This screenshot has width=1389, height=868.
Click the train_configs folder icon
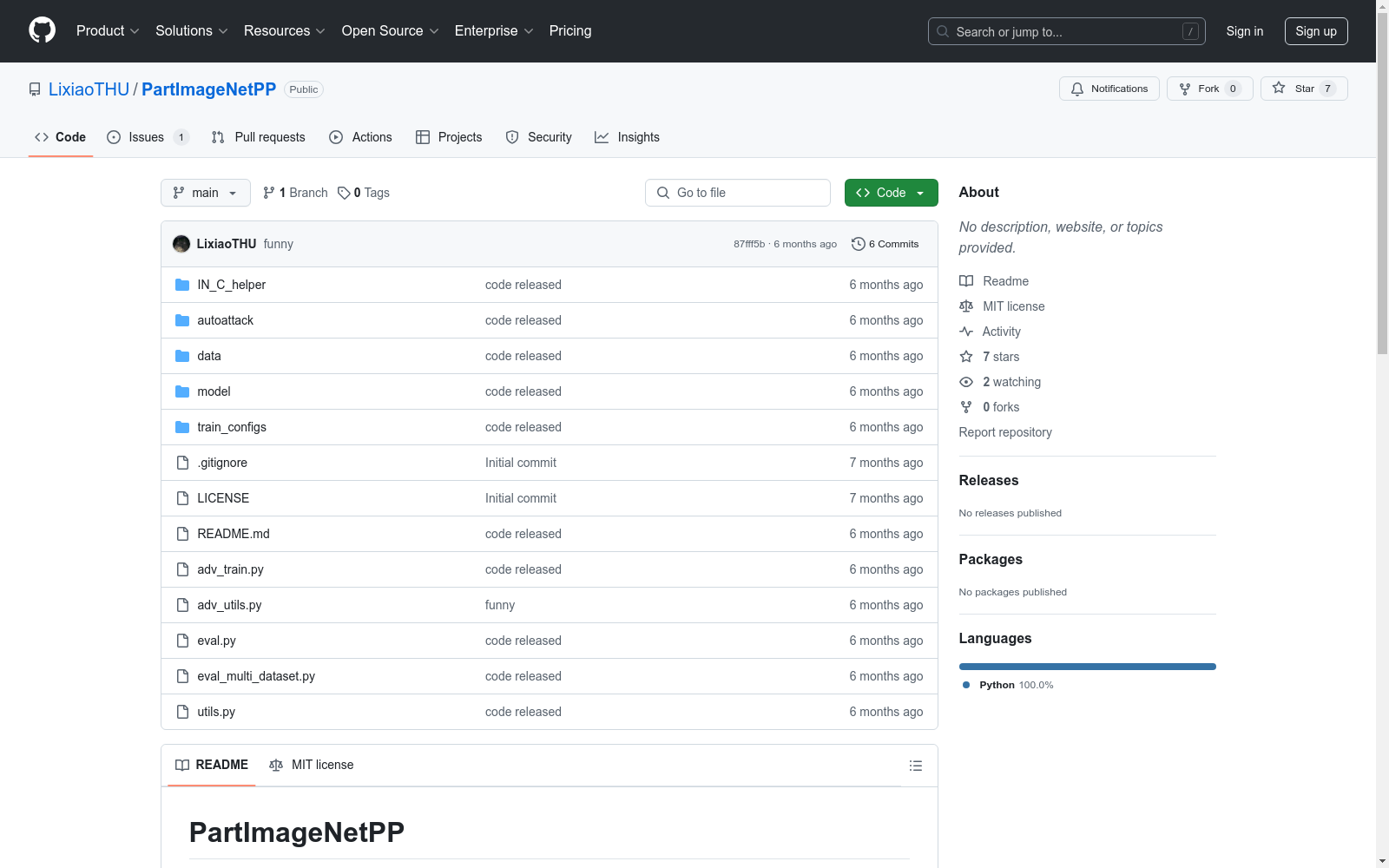click(182, 427)
